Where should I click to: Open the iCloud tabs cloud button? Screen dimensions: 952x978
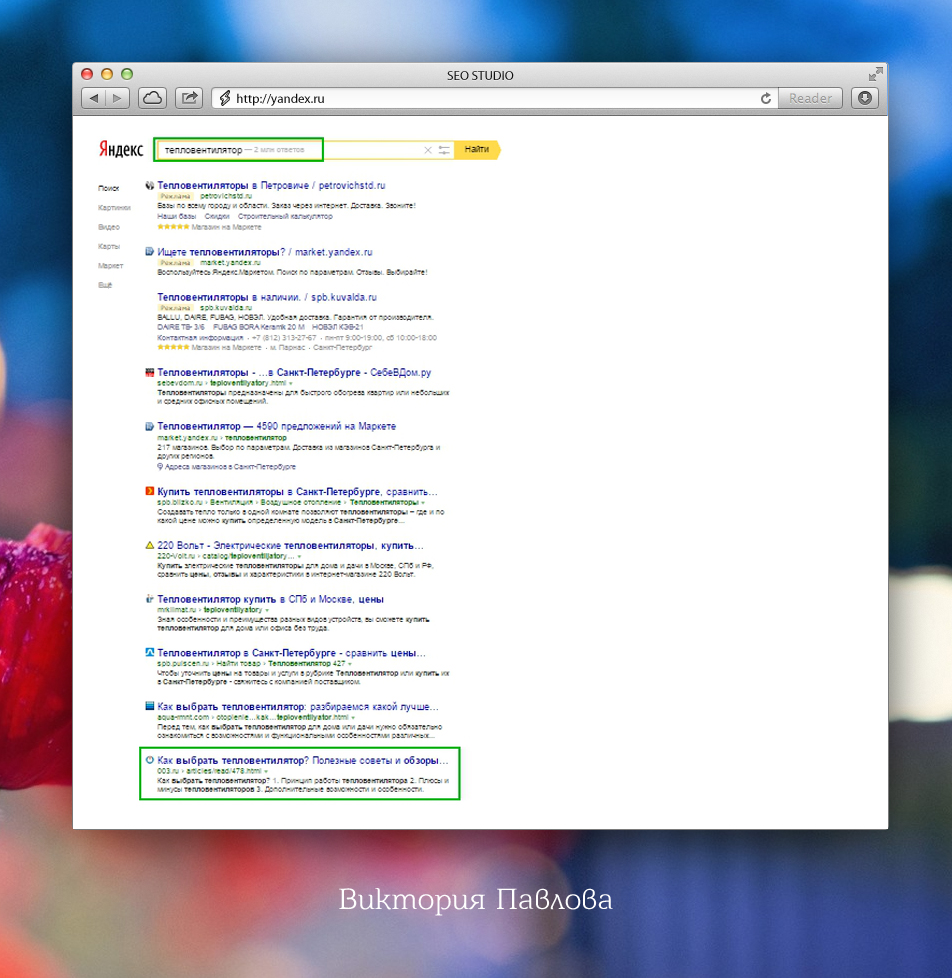pos(153,98)
